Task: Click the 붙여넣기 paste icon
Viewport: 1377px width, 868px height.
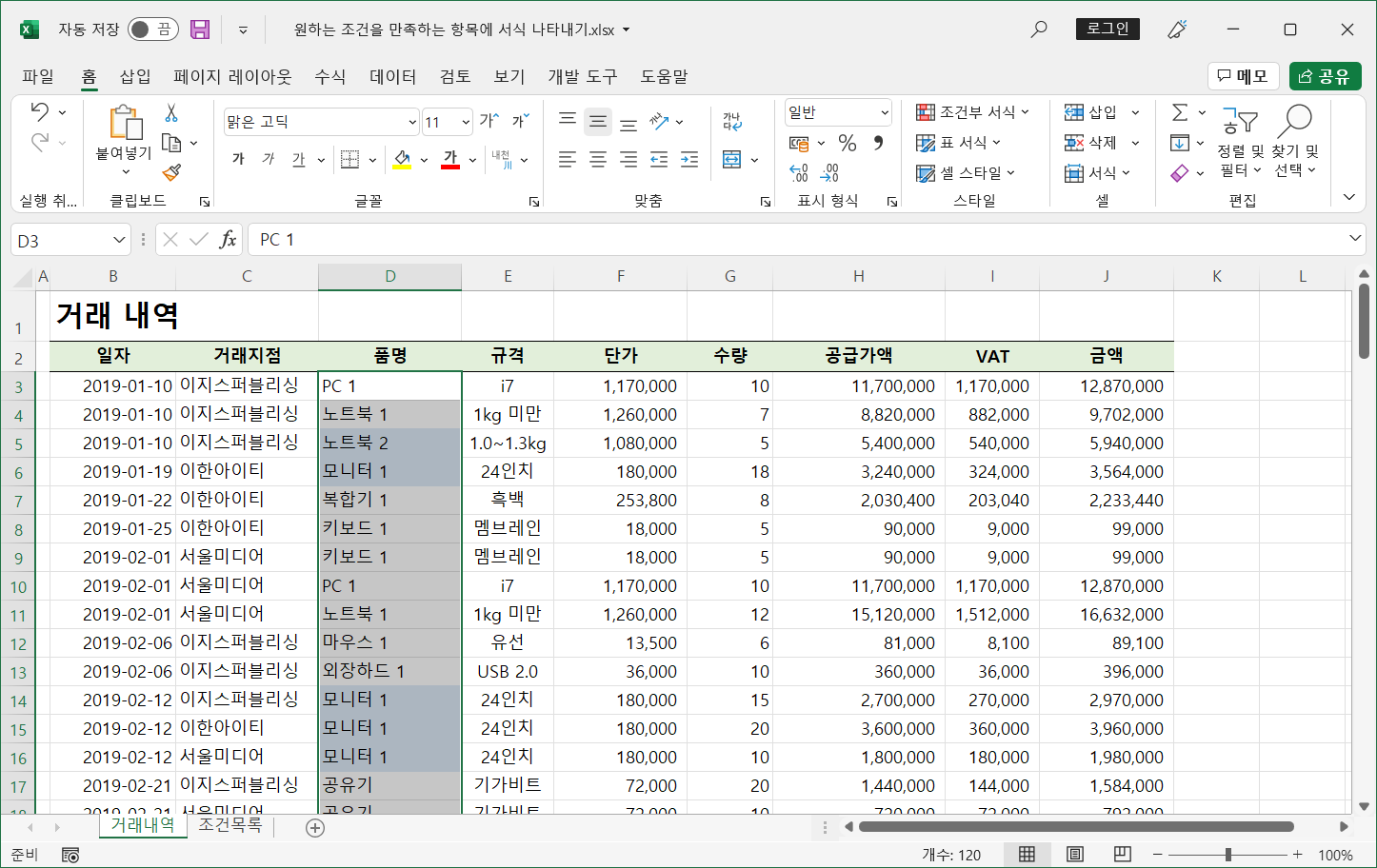Action: tap(125, 123)
